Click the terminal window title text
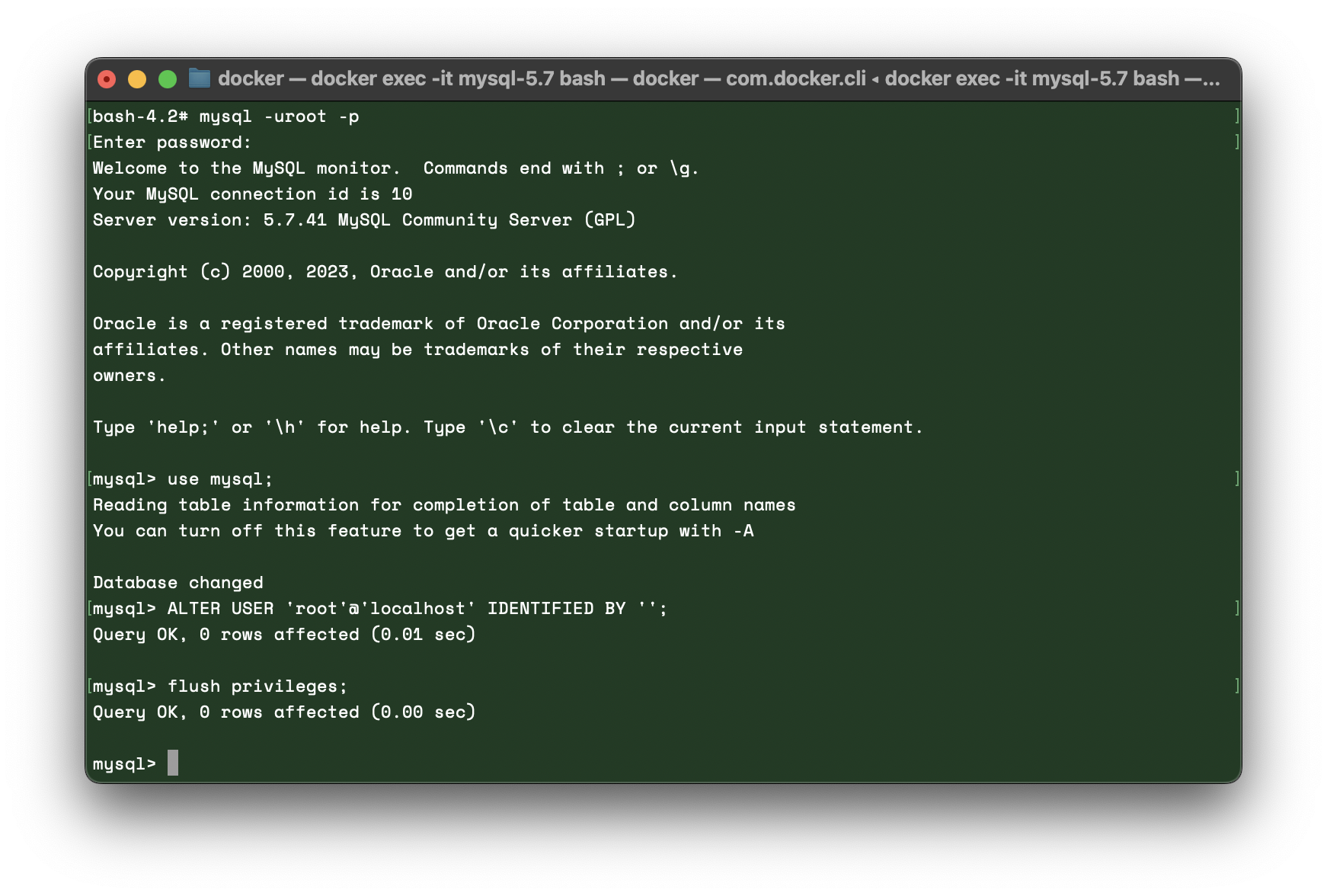This screenshot has height=896, width=1327. coord(718,78)
